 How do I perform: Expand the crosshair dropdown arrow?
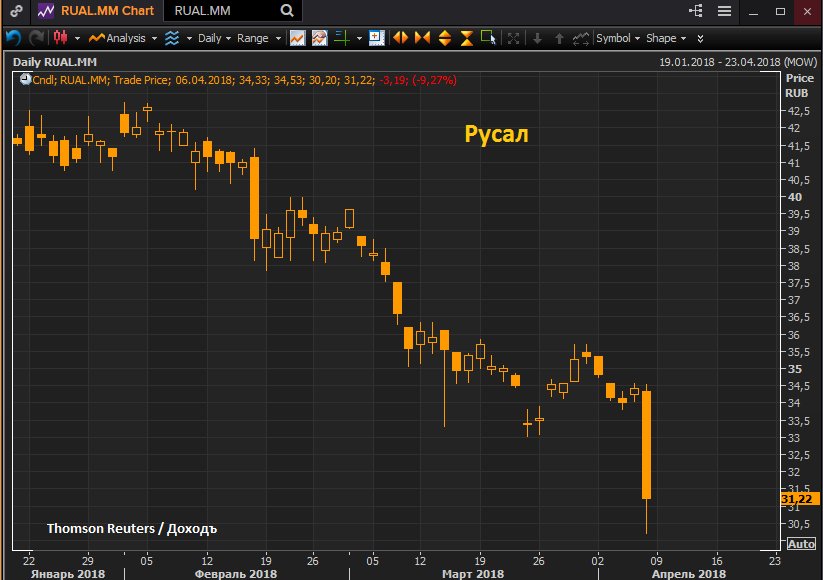click(x=359, y=38)
